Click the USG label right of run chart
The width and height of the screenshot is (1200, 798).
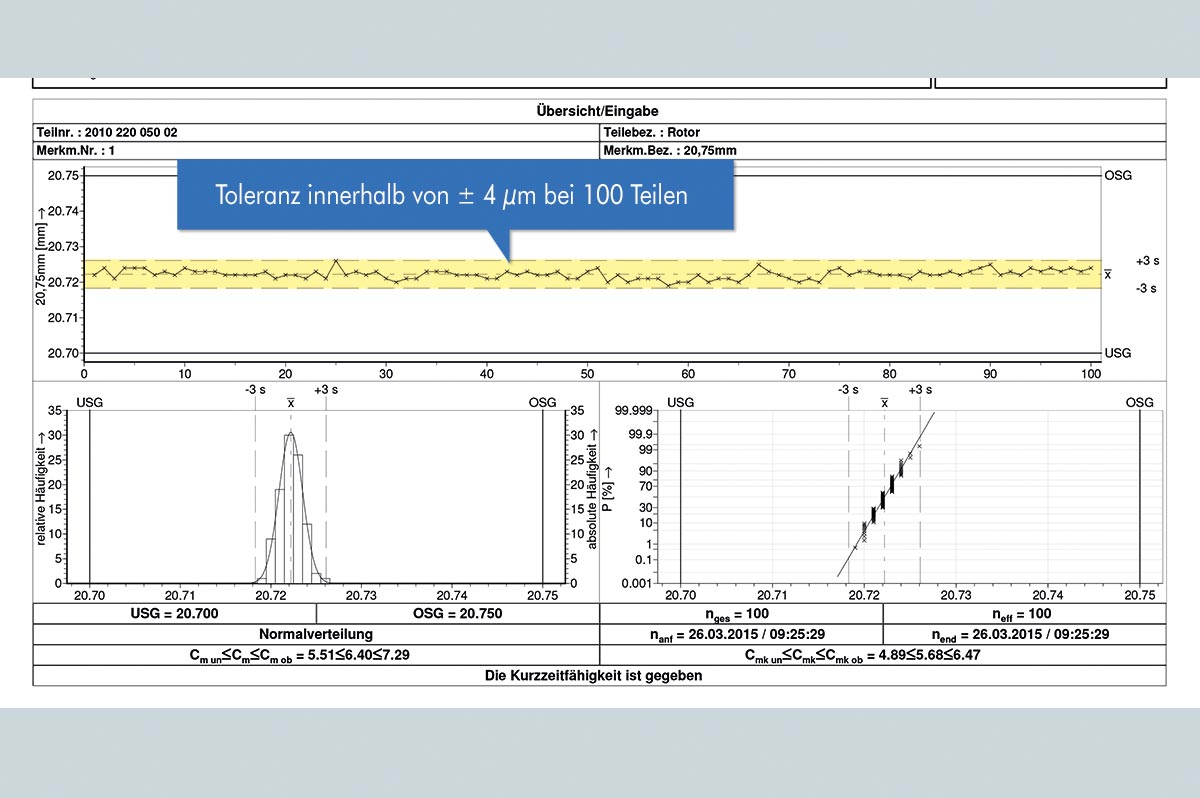point(1118,353)
